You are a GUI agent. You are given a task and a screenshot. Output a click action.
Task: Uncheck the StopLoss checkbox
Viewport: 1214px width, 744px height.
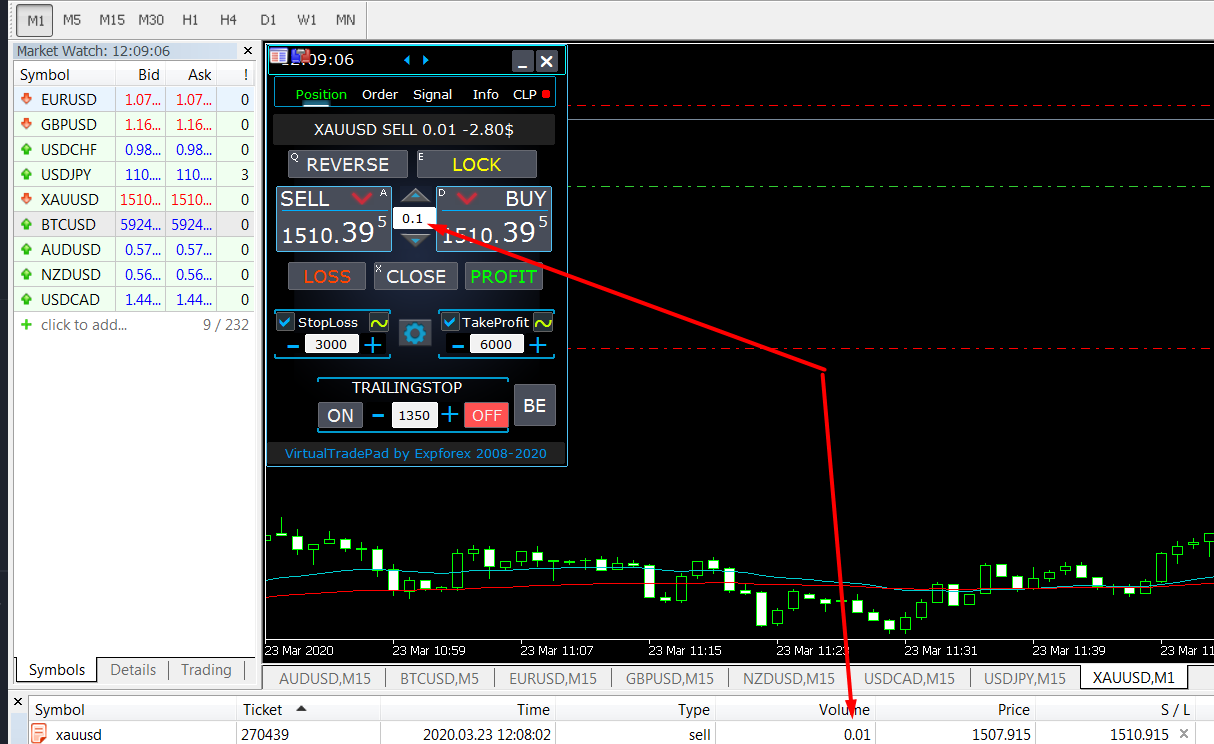286,322
